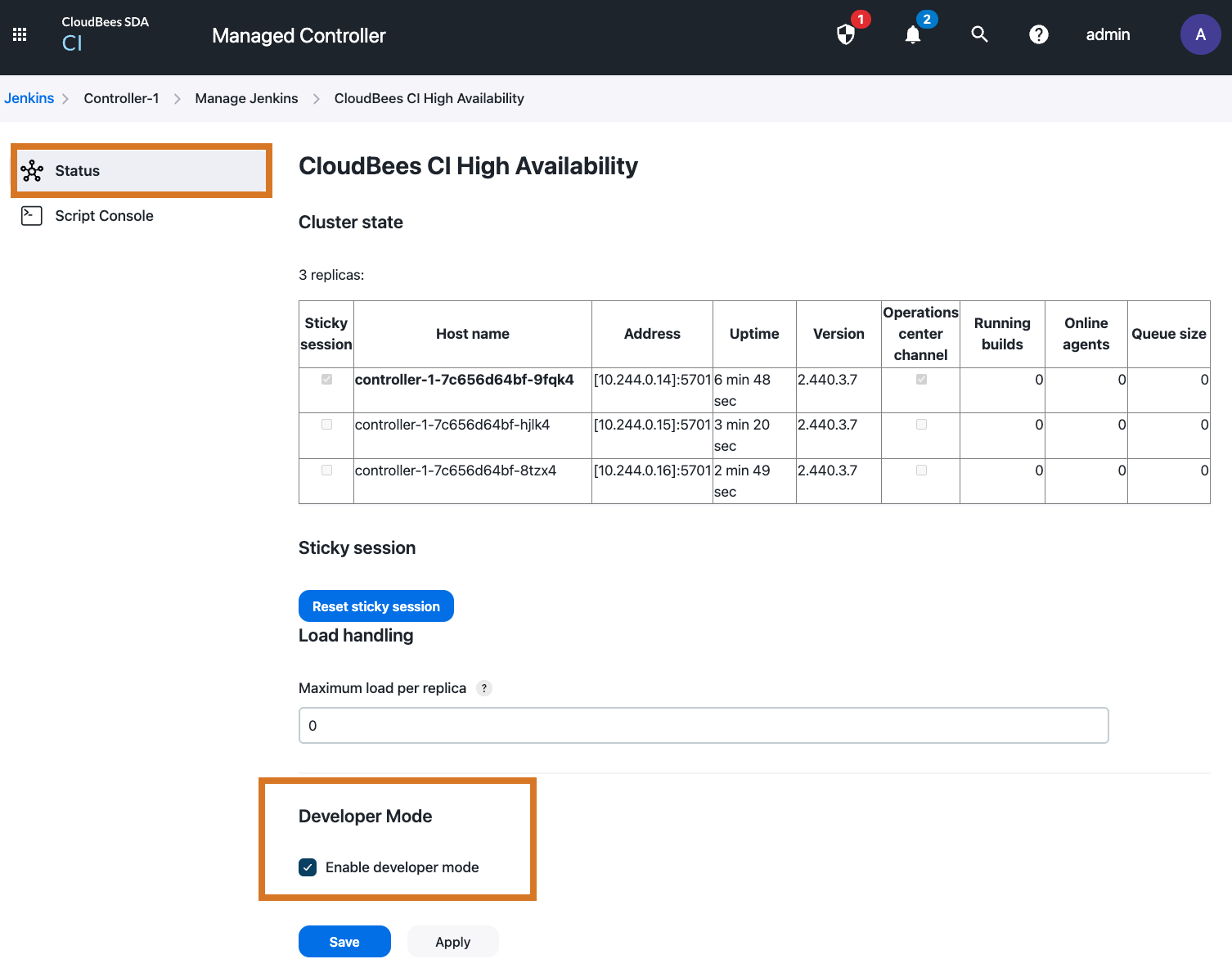Viewport: 1232px width, 977px height.
Task: Click the Save button
Action: (344, 942)
